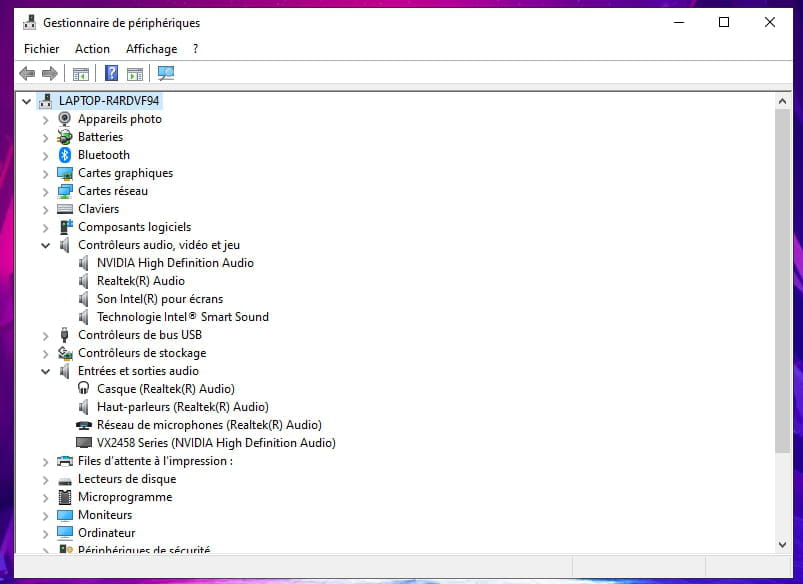
Task: Select VX2458 Series (NVIDIA High Definition Audio) text
Action: tap(216, 443)
